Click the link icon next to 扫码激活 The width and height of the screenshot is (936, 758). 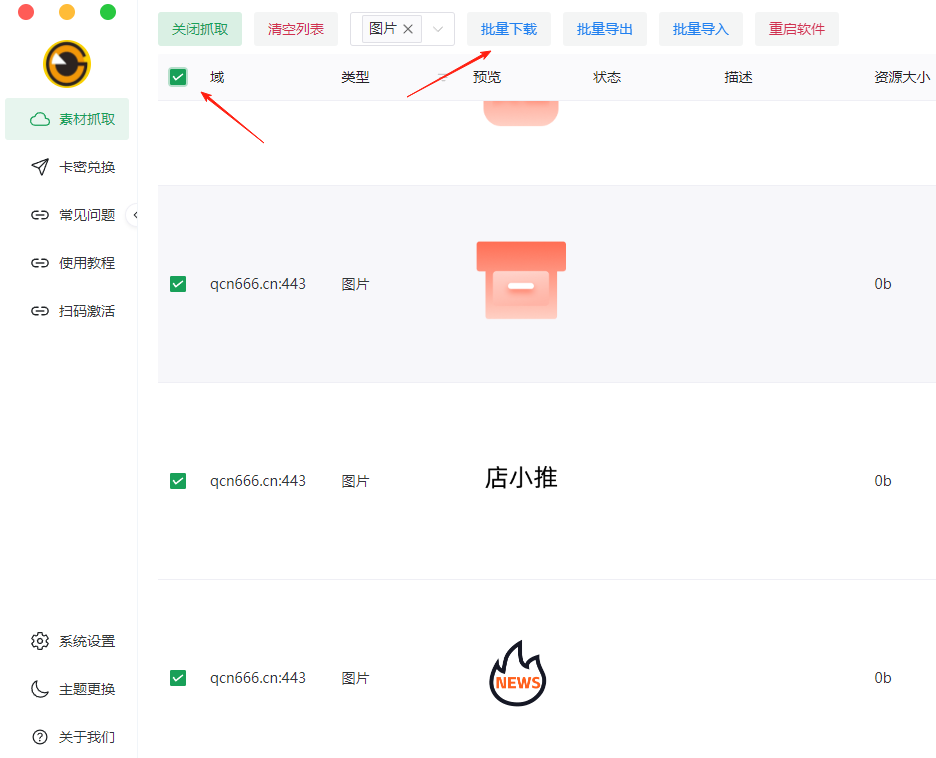39,310
